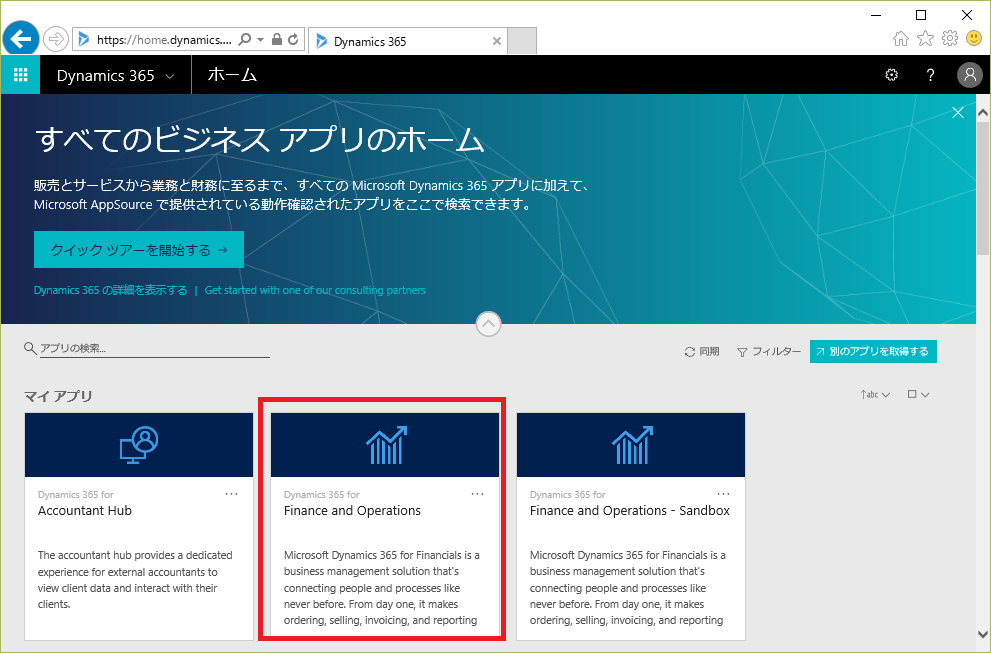Open Finance and Operations - Sandbox title
This screenshot has height=653, width=991.
coord(629,511)
